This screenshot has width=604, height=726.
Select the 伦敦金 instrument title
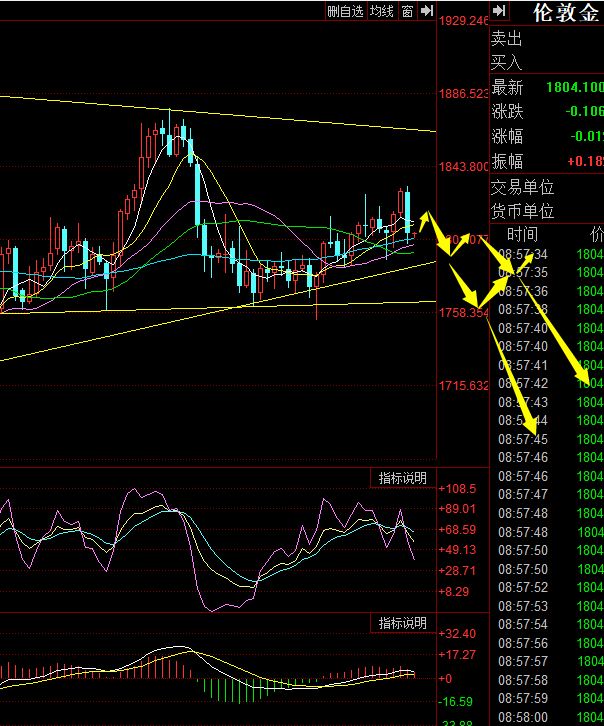(566, 13)
